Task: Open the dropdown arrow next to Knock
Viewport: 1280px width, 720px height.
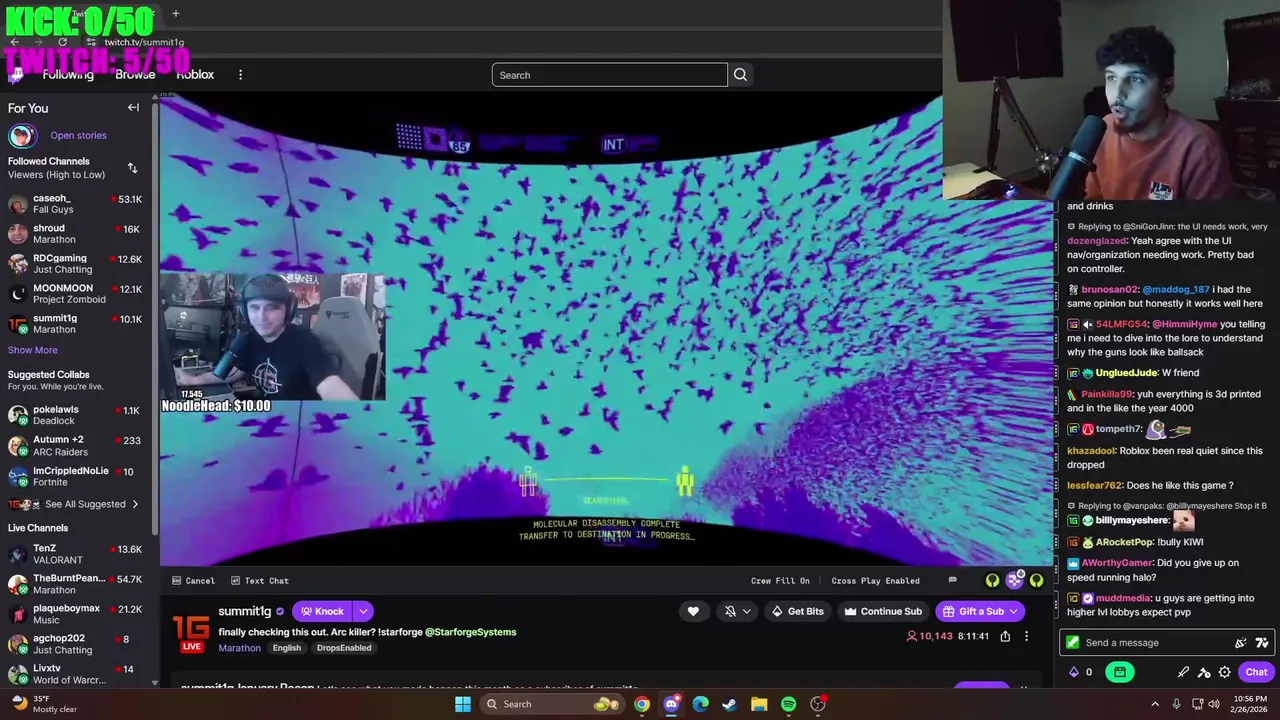Action: click(363, 611)
